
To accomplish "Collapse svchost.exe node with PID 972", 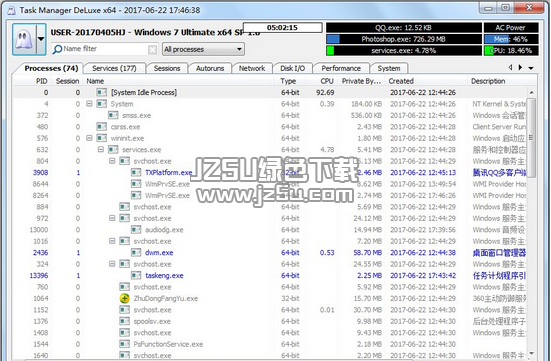I will point(112,218).
